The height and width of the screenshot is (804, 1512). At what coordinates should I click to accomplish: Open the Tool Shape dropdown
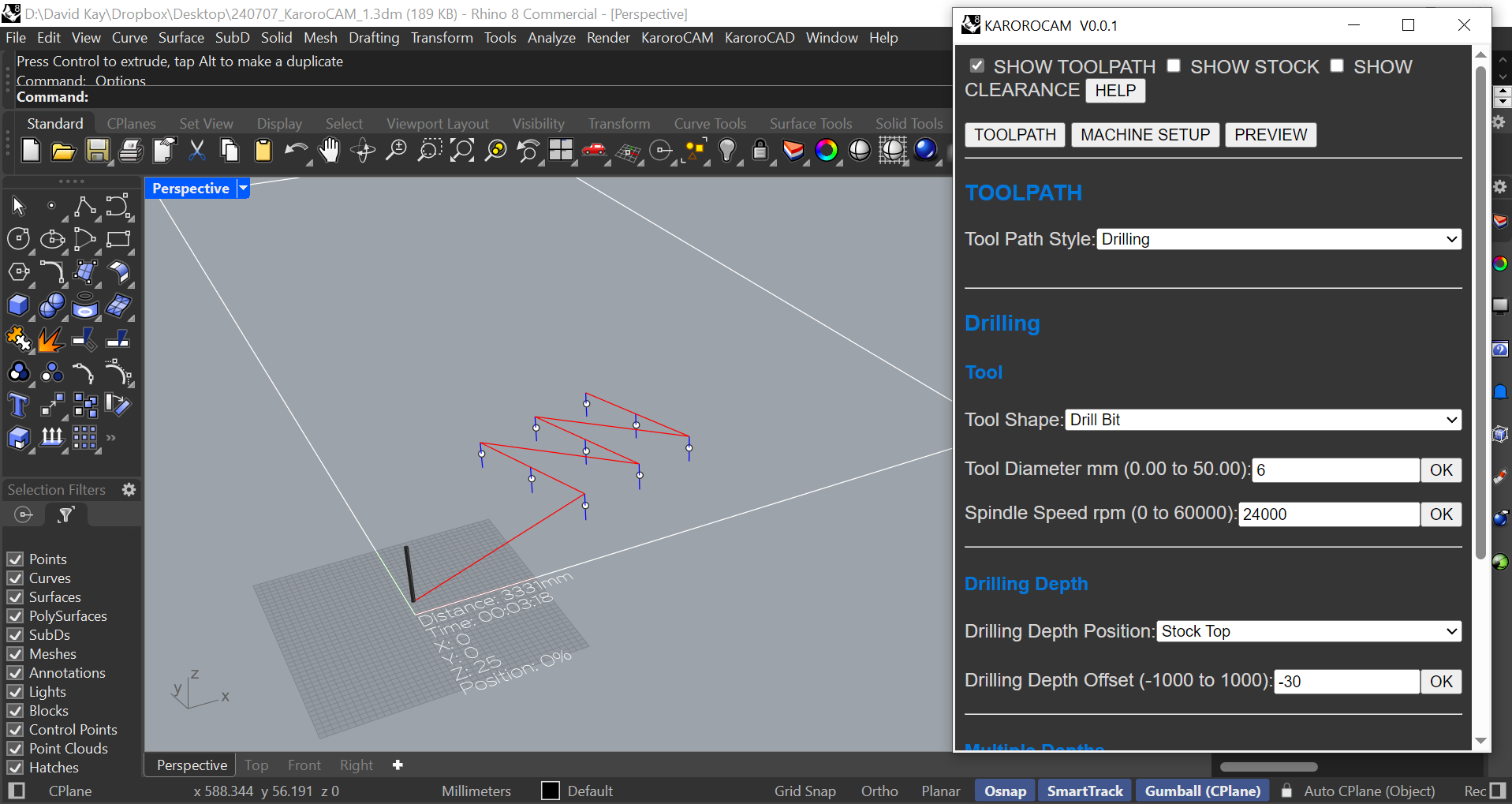[1263, 420]
